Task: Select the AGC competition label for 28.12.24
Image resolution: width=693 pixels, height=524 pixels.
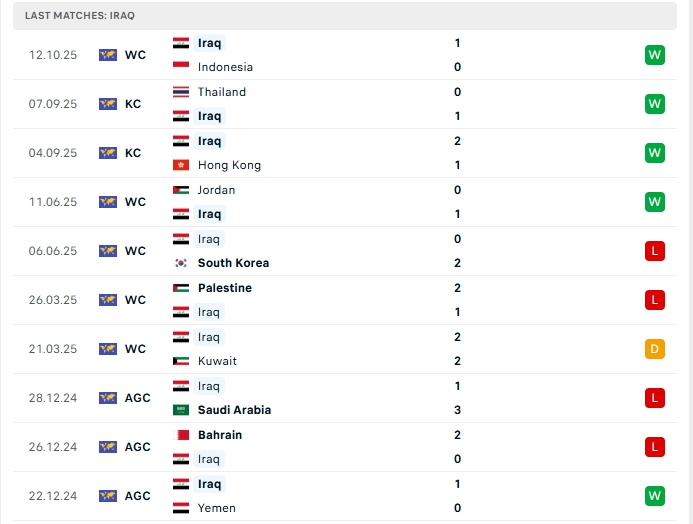Action: (x=138, y=398)
